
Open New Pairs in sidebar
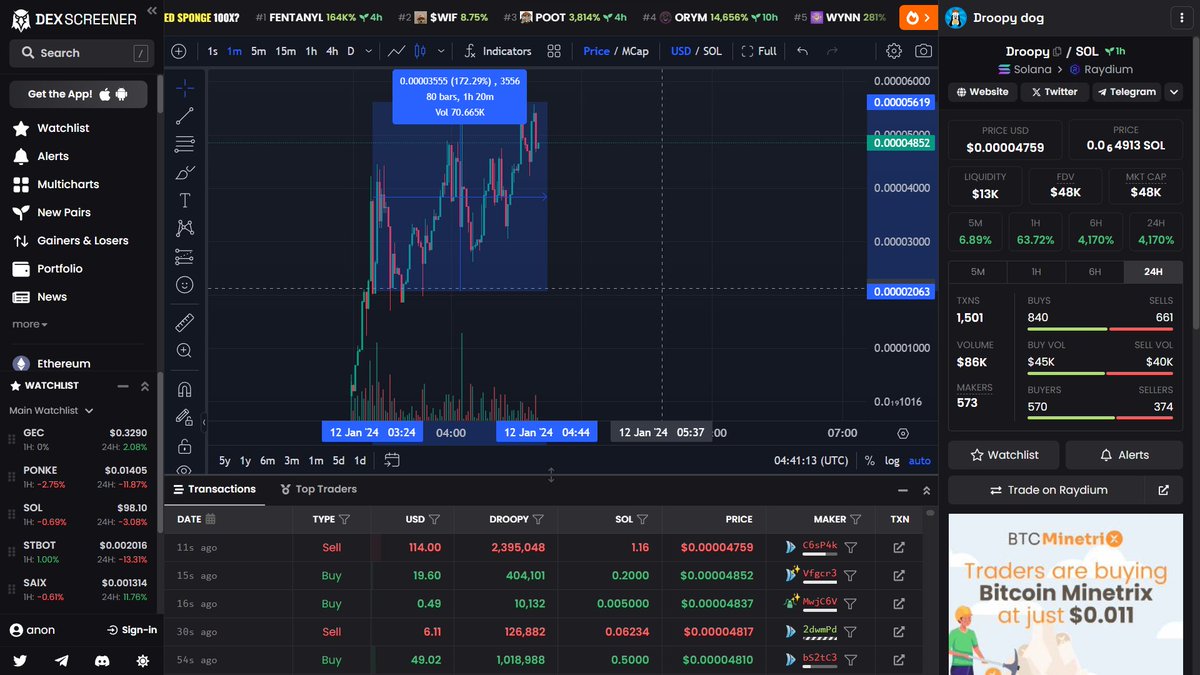click(x=65, y=212)
